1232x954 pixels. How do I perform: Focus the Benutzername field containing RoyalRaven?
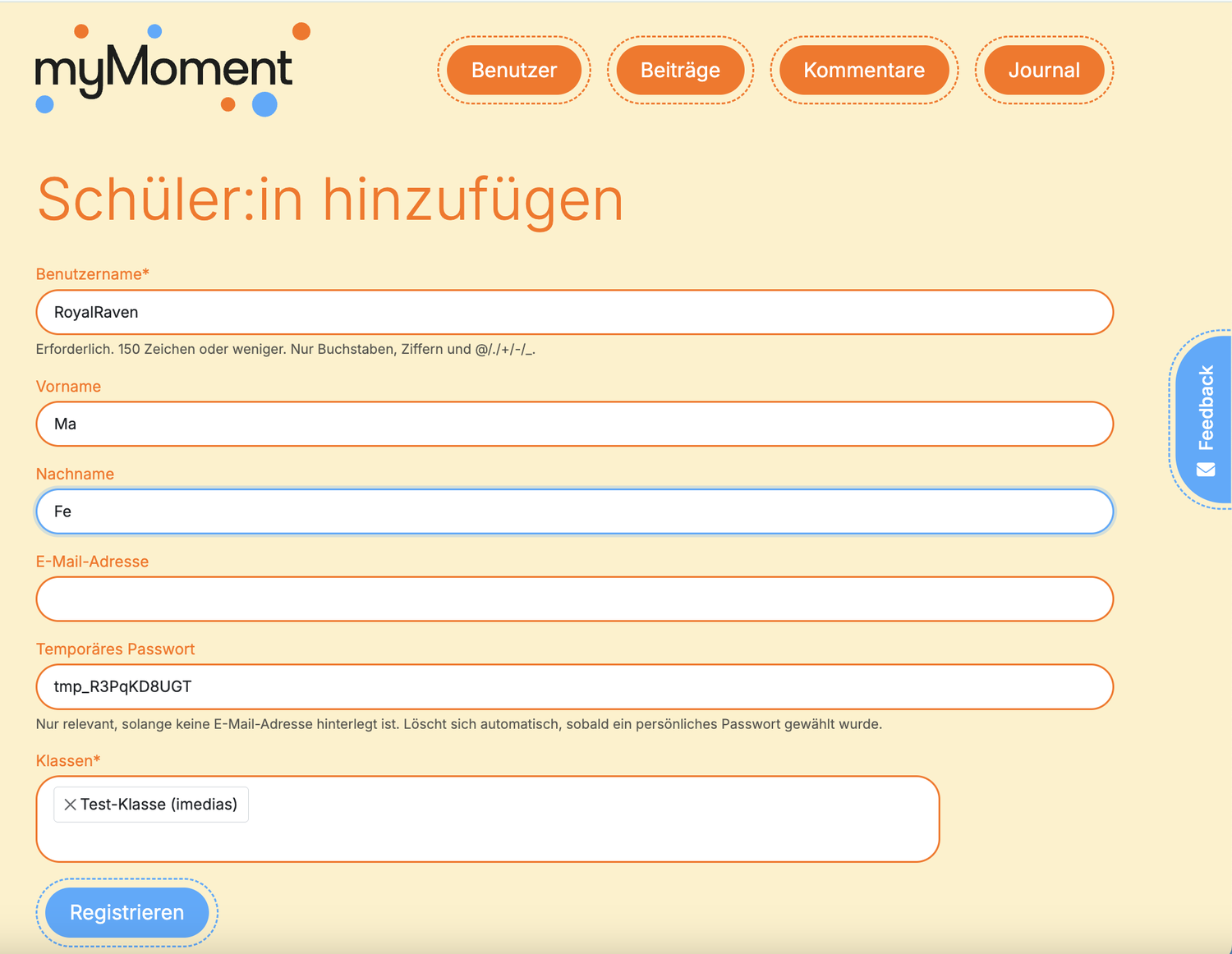click(574, 312)
